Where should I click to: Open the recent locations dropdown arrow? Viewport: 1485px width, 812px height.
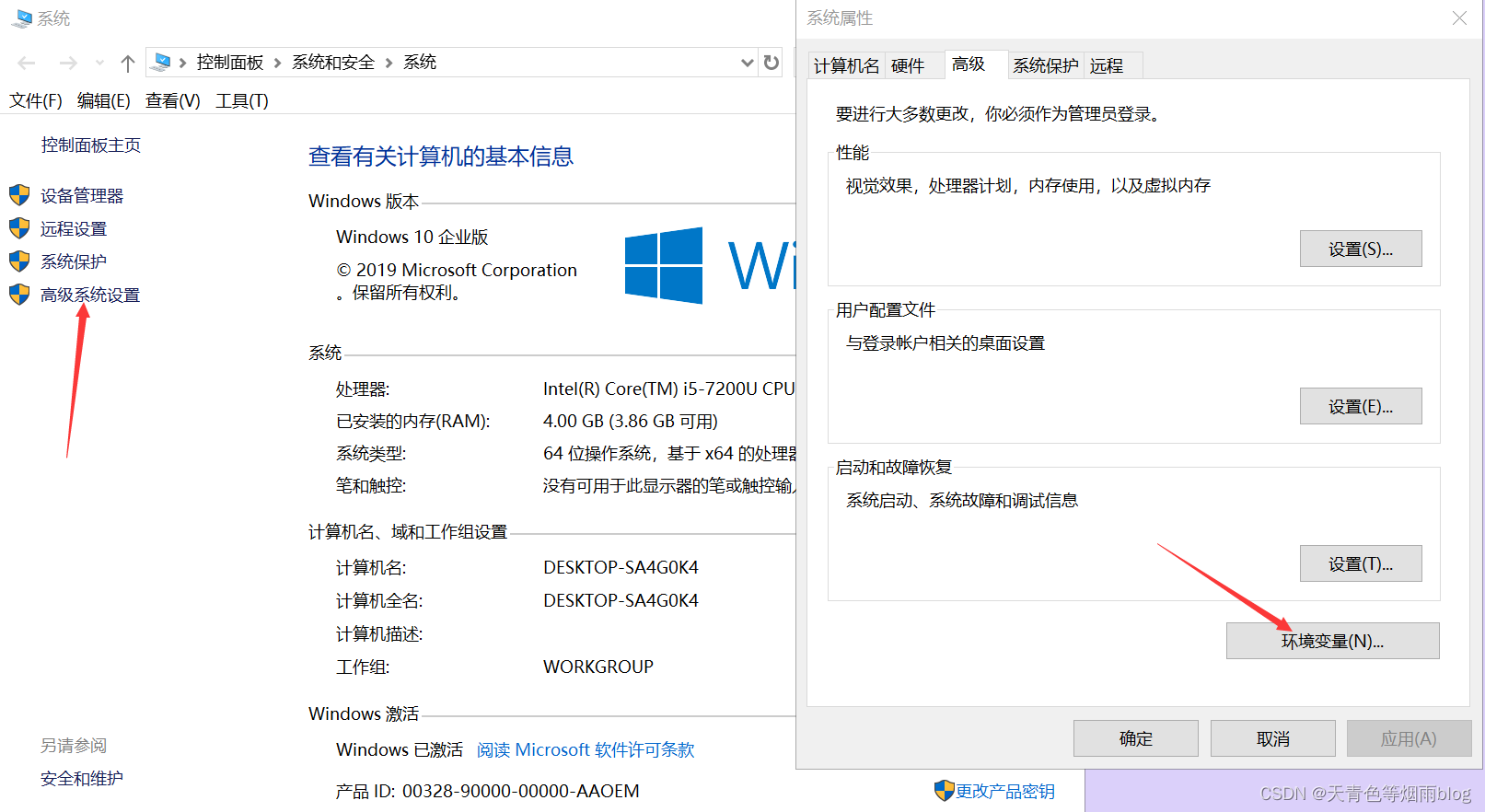click(99, 64)
